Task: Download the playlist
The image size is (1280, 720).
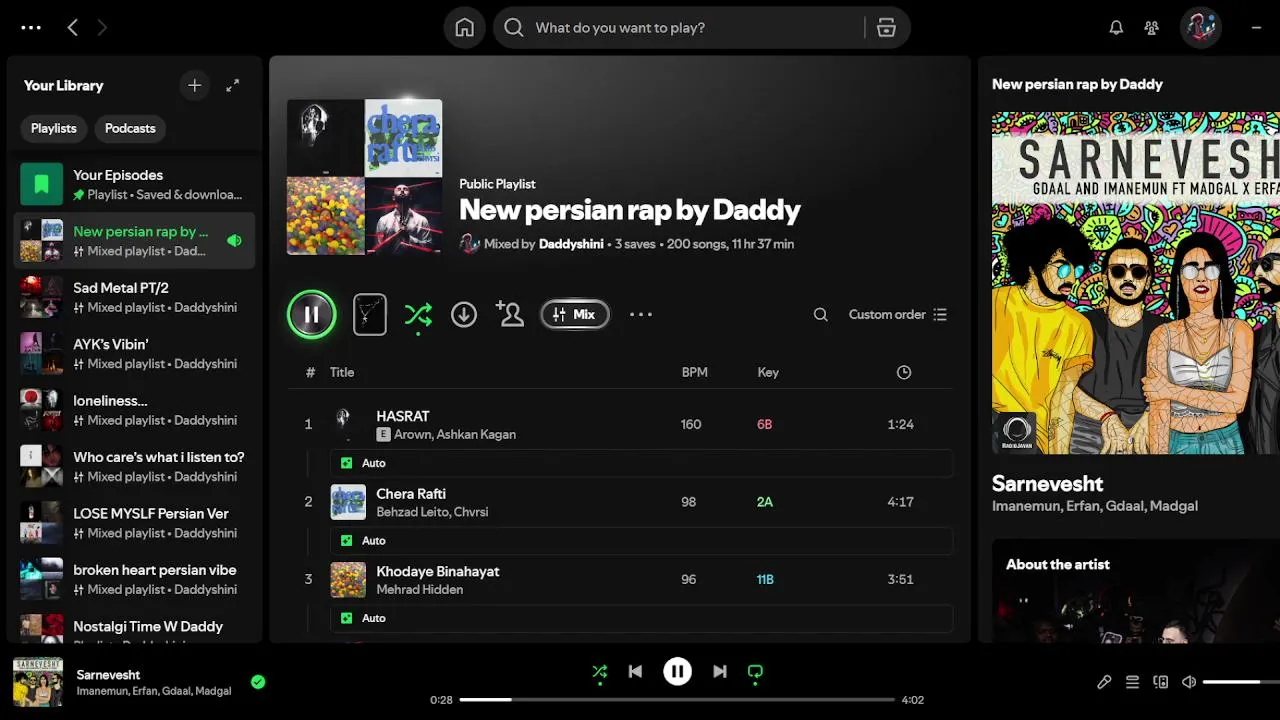Action: [464, 315]
